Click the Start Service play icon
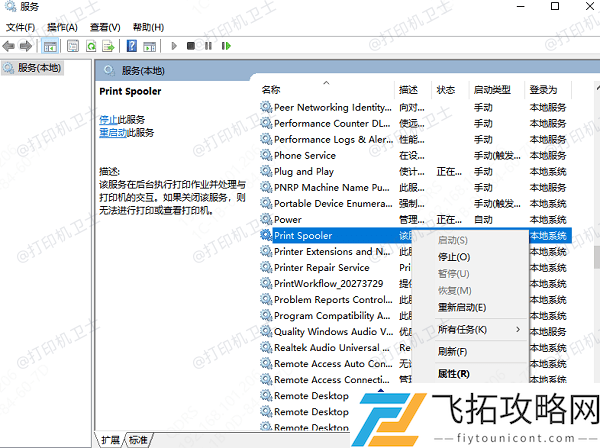 pos(174,46)
